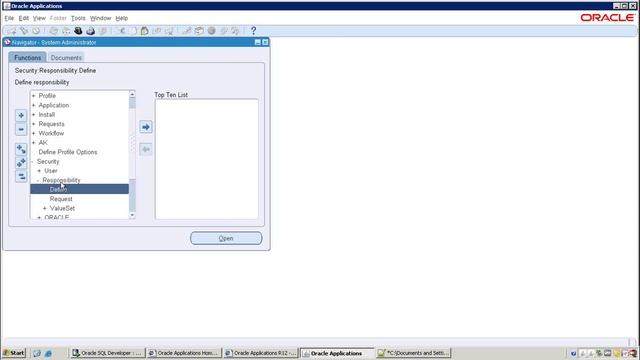The width and height of the screenshot is (640, 360).
Task: Click the Edit Field toolbar icon
Action: tap(187, 31)
